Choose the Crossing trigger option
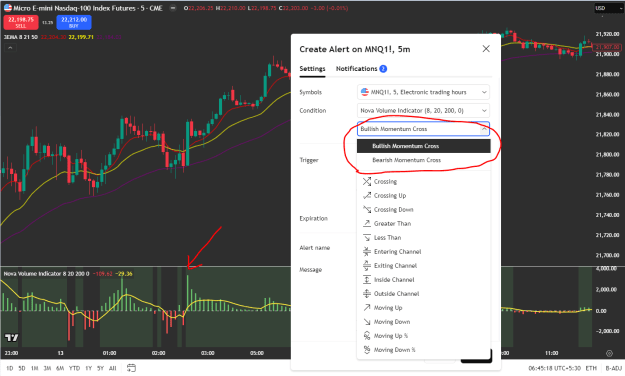Screen dimensions: 625x376 point(424,181)
